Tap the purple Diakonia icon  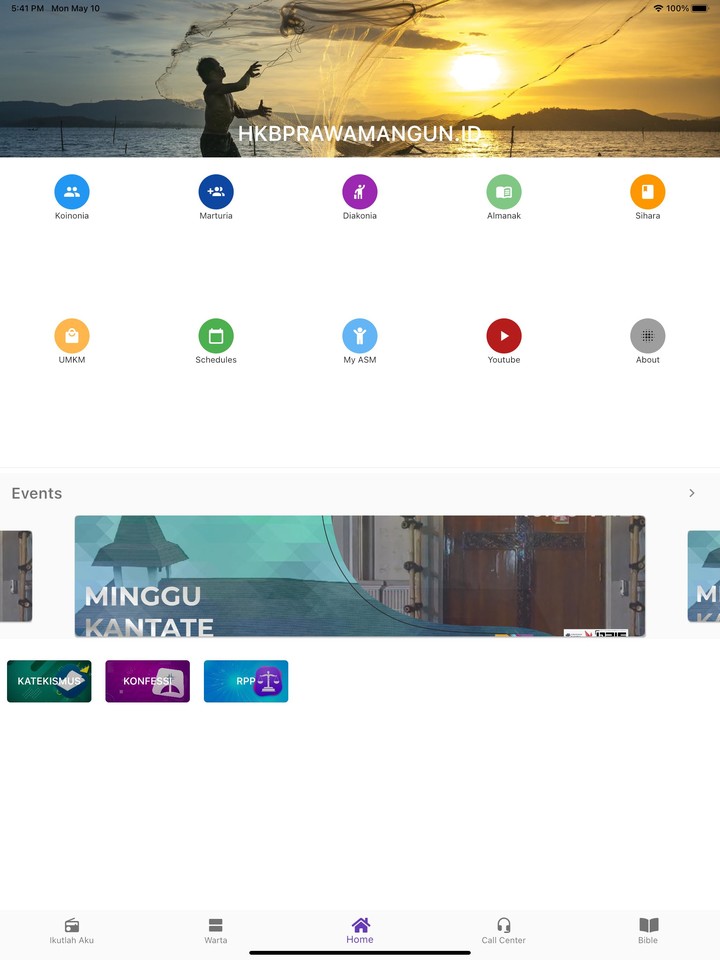(x=359, y=192)
